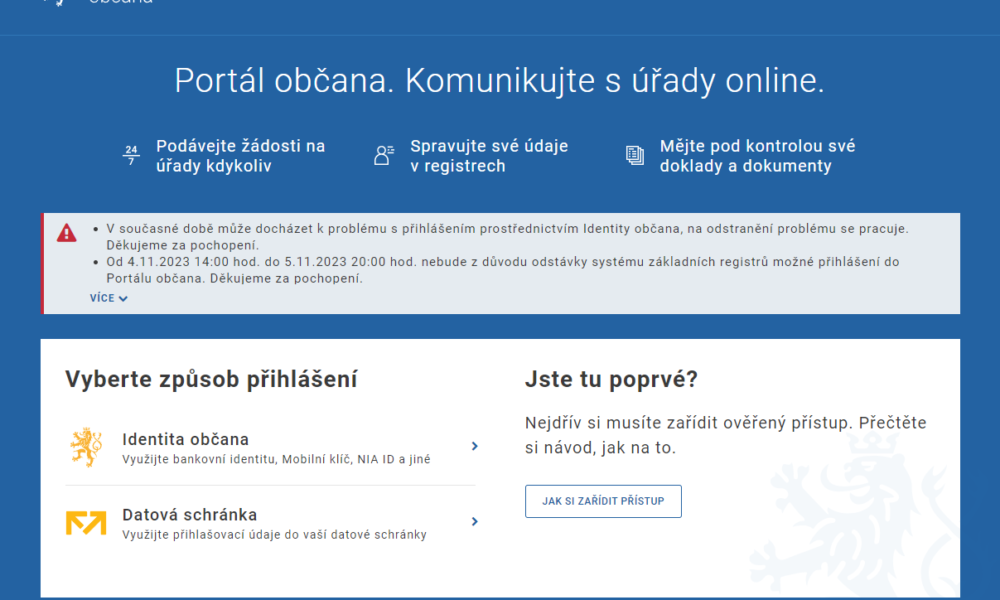The height and width of the screenshot is (600, 1000).
Task: Click the chevron arrow next to Datová schránka
Action: tap(475, 522)
